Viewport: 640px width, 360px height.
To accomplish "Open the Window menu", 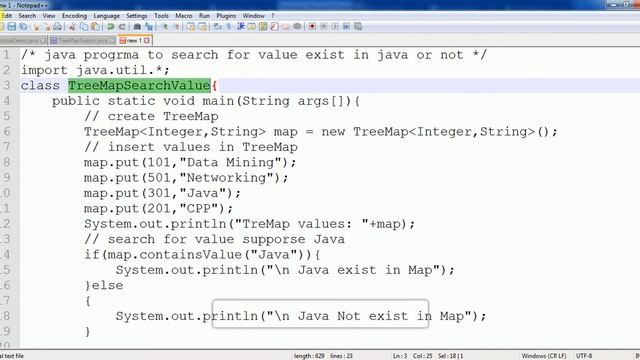I will (x=253, y=16).
